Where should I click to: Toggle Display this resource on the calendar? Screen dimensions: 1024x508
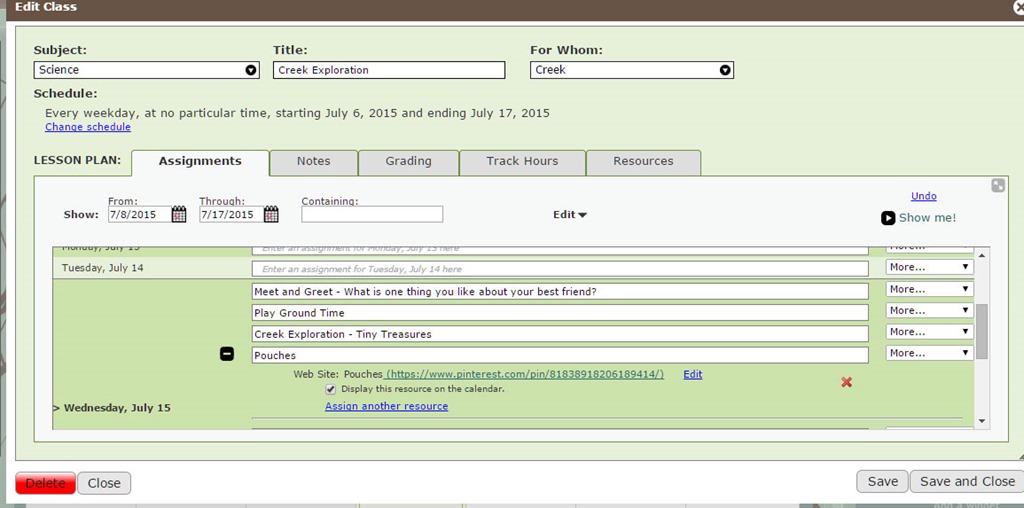331,389
